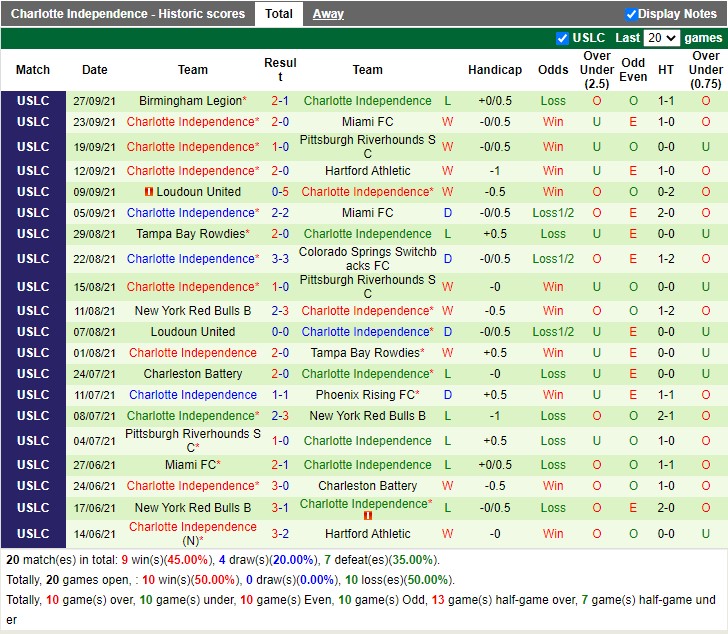Click the 0-5 result against Loudoun United
Screen dimensions: 728x634
tap(280, 192)
